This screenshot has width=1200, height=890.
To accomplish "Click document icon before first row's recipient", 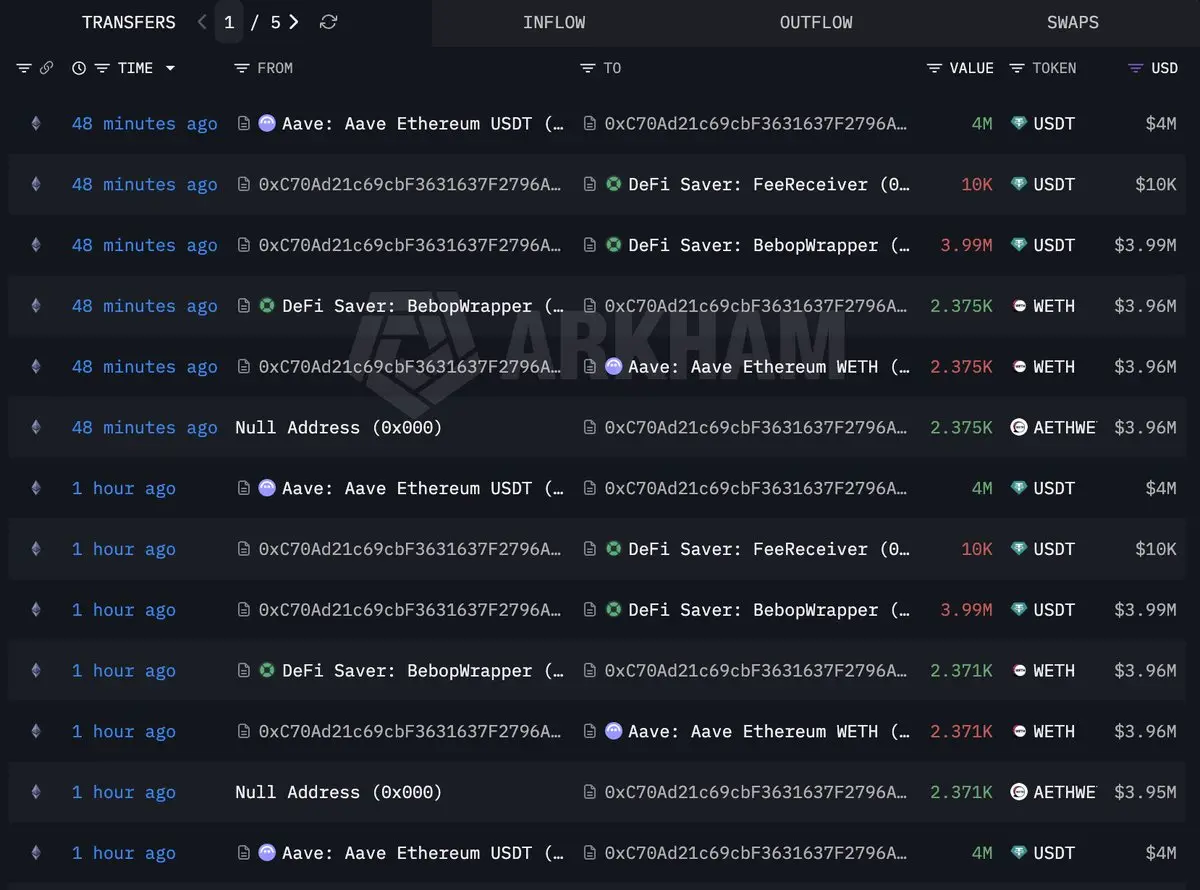I will [x=590, y=124].
